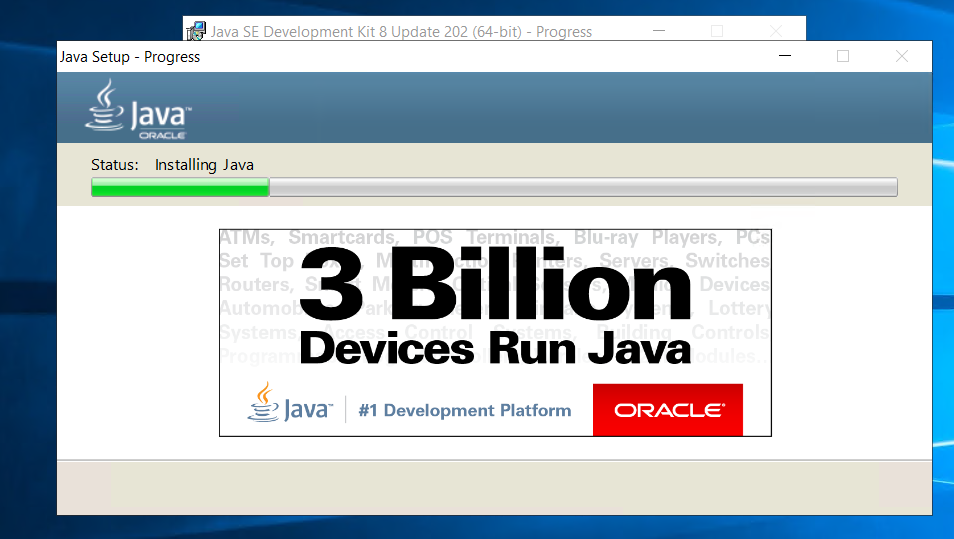Image resolution: width=954 pixels, height=539 pixels.
Task: Click the 'Java Setup - Progress' window title
Action: click(x=130, y=57)
